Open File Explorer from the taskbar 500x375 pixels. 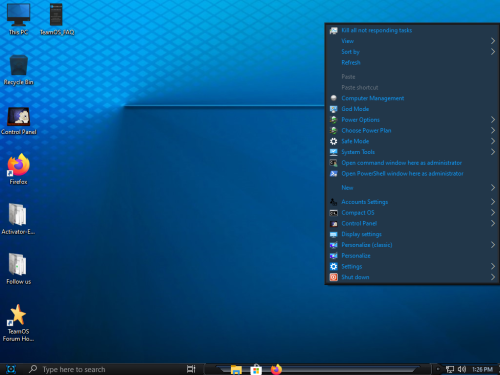click(x=236, y=369)
